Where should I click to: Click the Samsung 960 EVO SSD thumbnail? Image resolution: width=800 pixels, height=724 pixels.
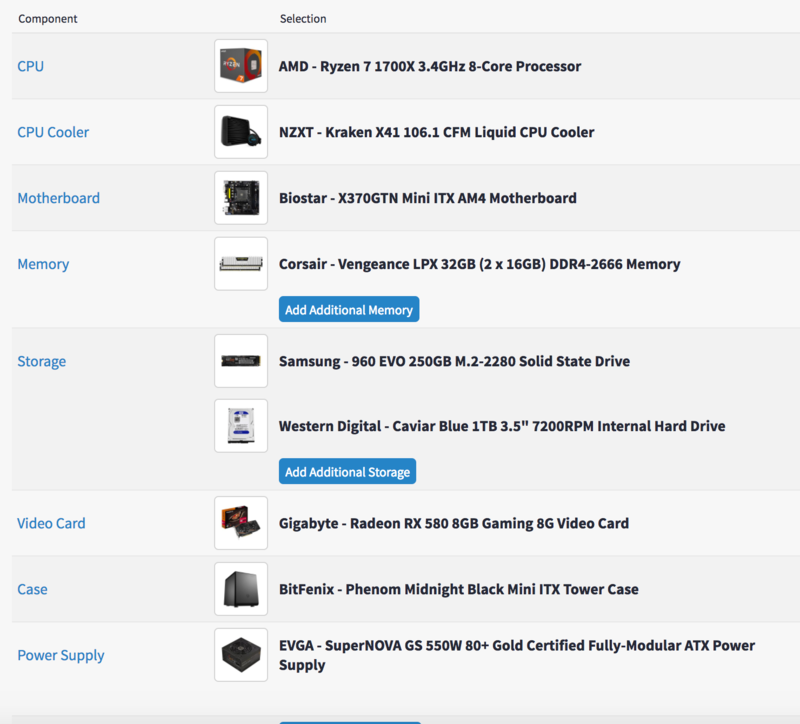[241, 361]
